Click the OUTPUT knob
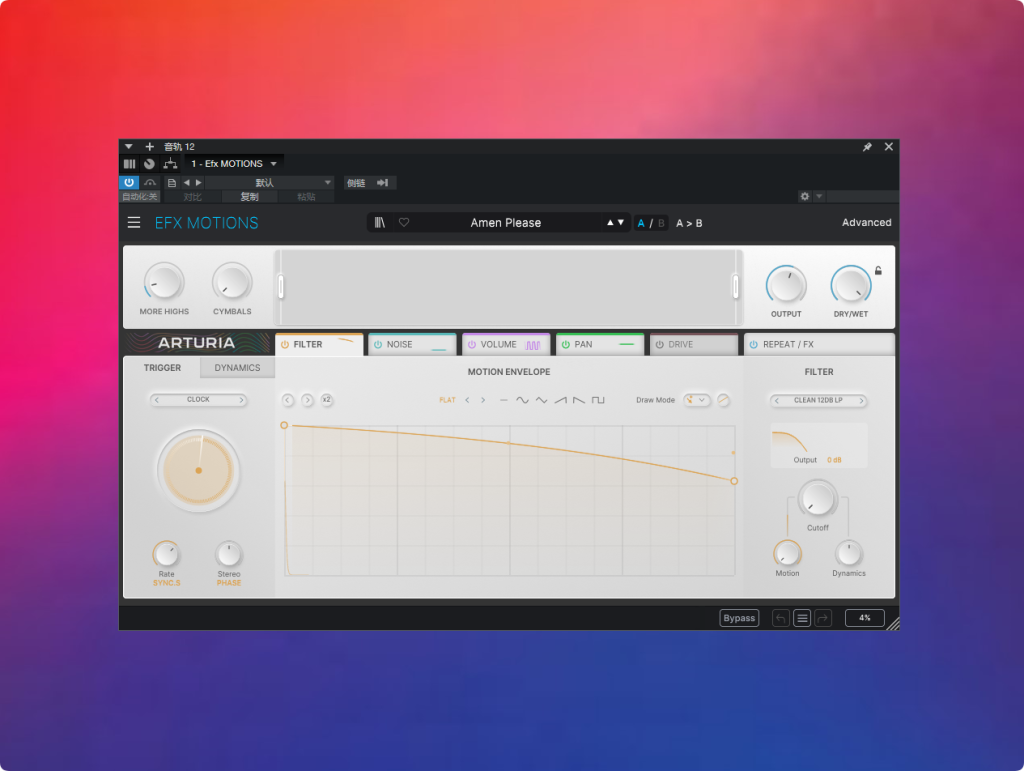 pyautogui.click(x=786, y=285)
